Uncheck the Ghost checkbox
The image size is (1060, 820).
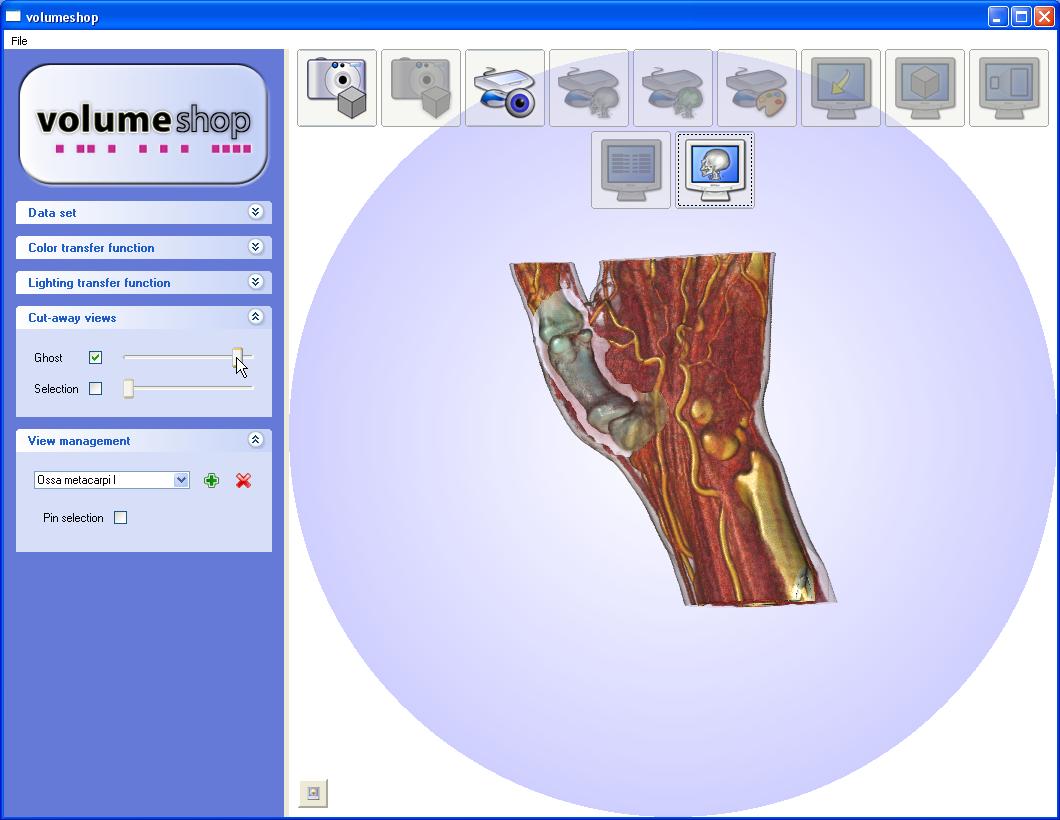pos(95,358)
